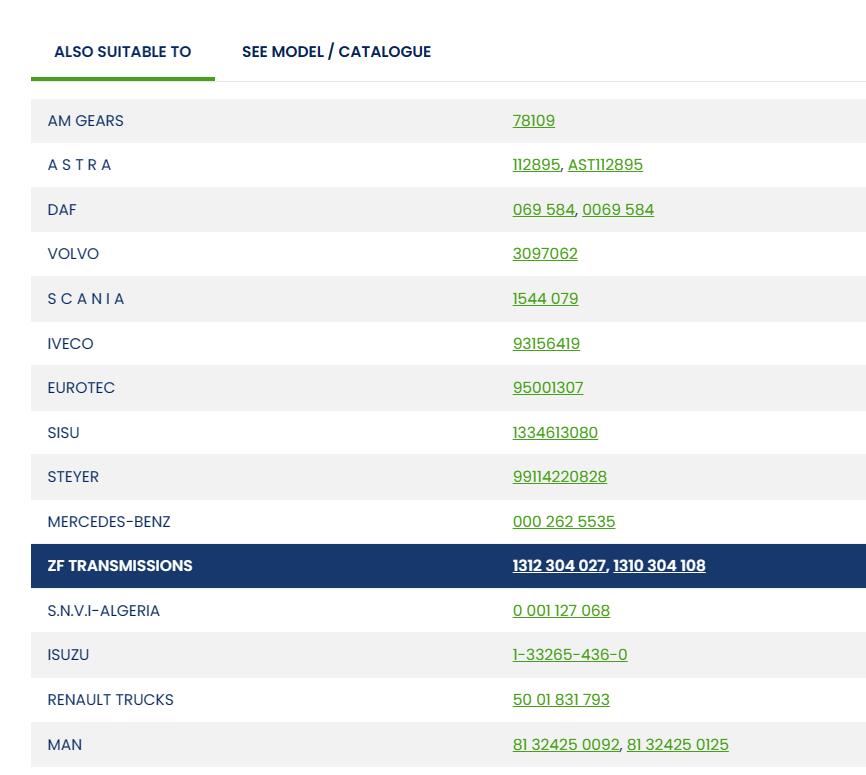The height and width of the screenshot is (775, 866).
Task: Click S.N.V.I-Algeria number 0 001 127 068
Action: [561, 611]
